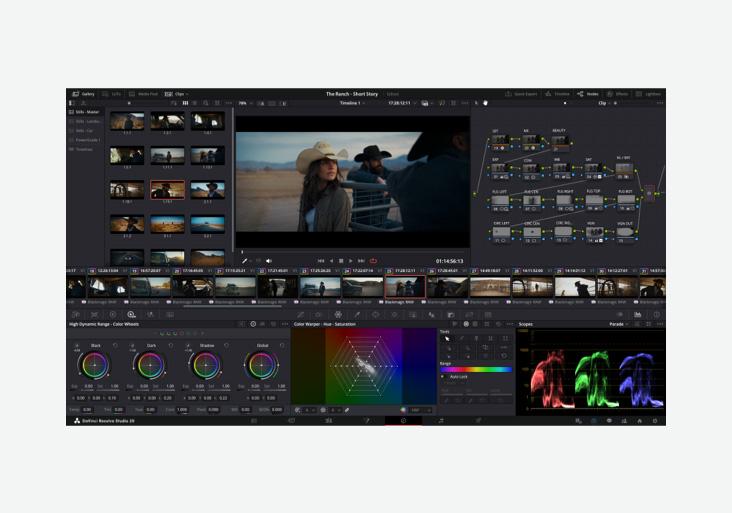
Task: Click the loop playback icon
Action: pyautogui.click(x=373, y=261)
